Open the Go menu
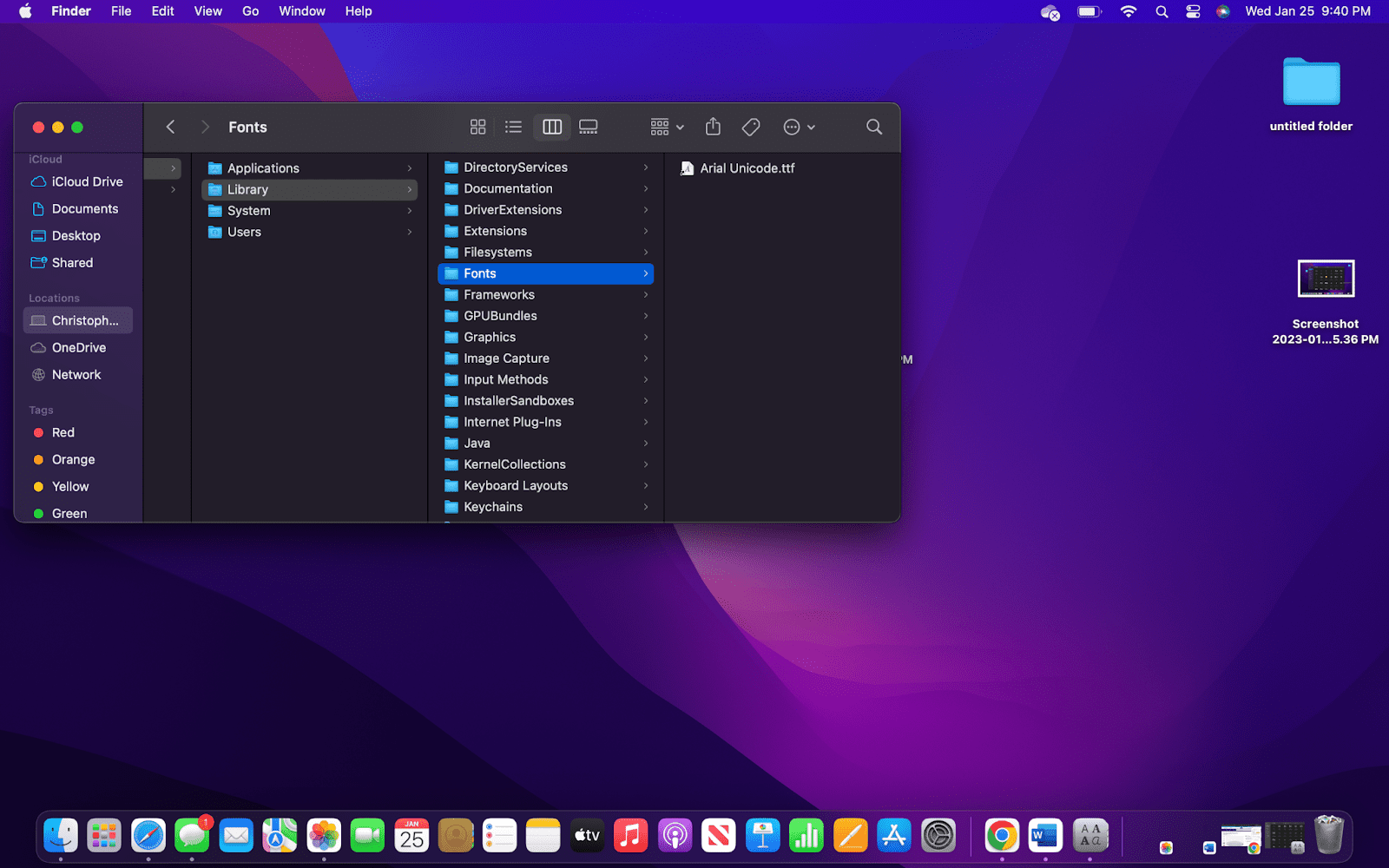The image size is (1389, 868). 250,11
